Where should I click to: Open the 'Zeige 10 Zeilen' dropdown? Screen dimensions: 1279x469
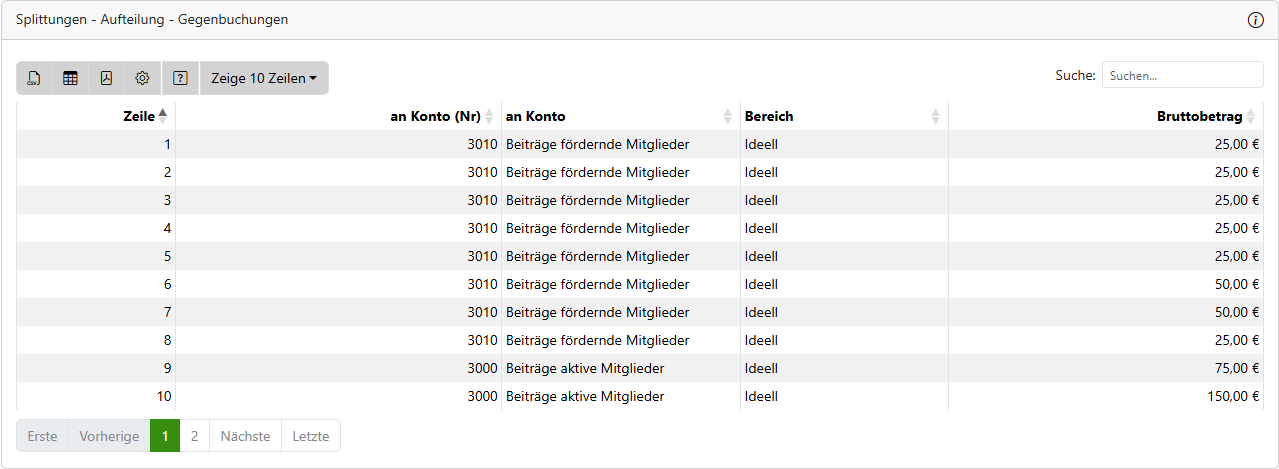pos(264,78)
